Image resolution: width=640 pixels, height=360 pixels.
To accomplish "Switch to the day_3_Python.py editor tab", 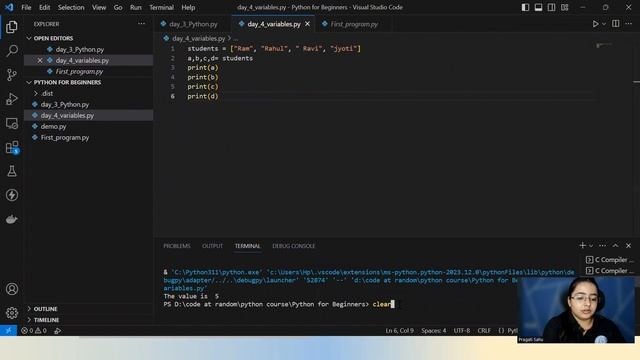I will tap(193, 24).
